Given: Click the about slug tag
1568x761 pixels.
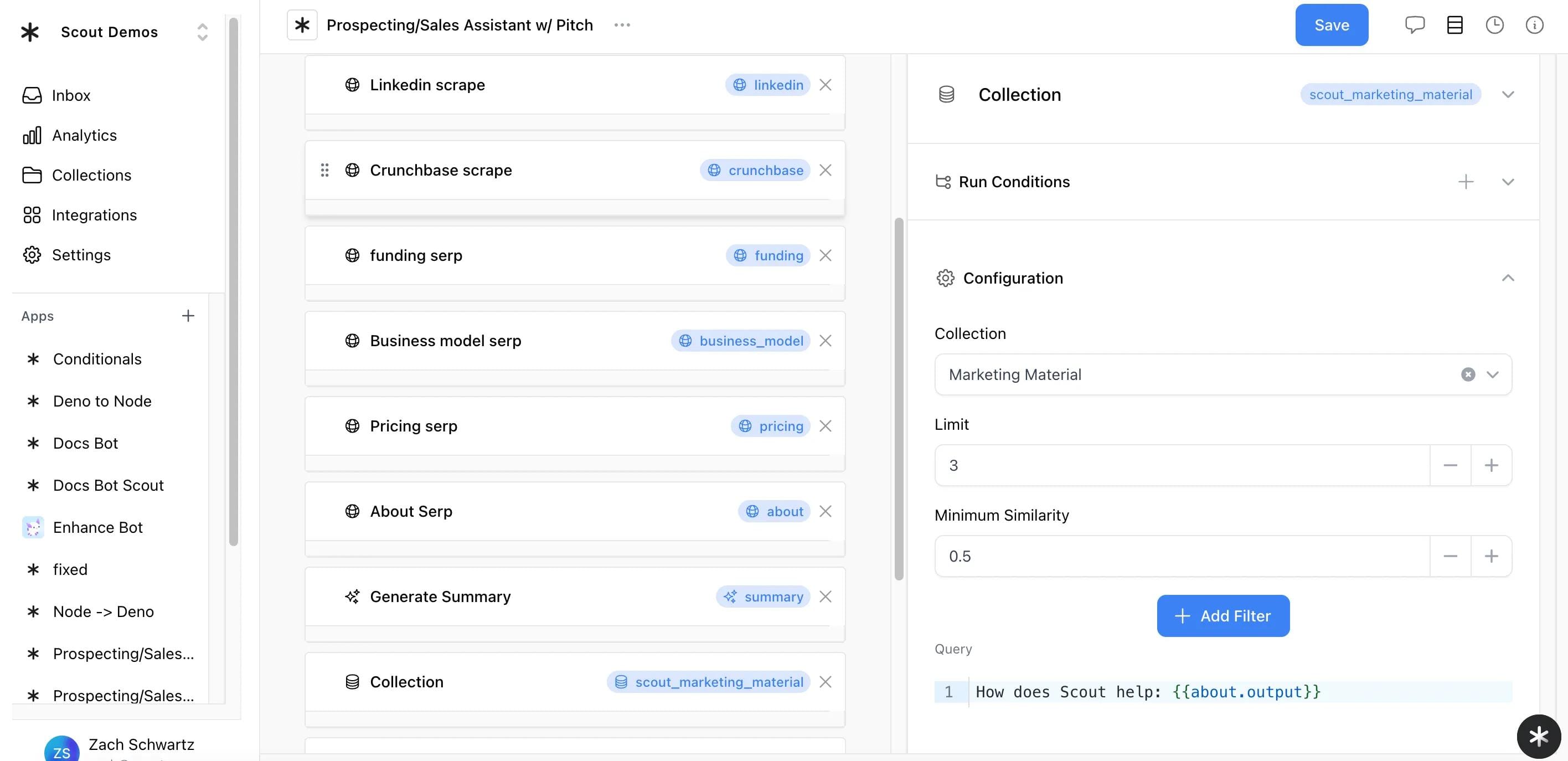Looking at the screenshot, I should tap(773, 511).
